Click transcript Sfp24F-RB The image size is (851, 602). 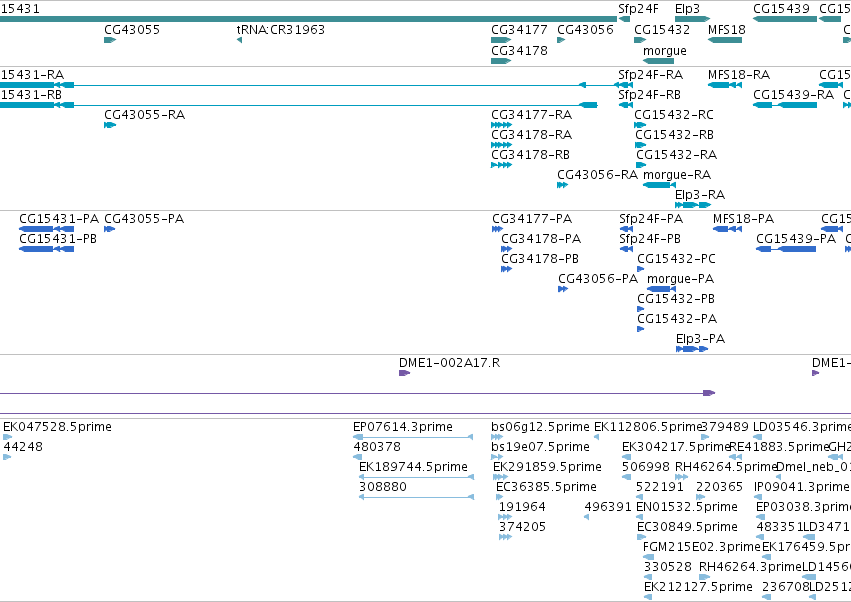(x=649, y=94)
